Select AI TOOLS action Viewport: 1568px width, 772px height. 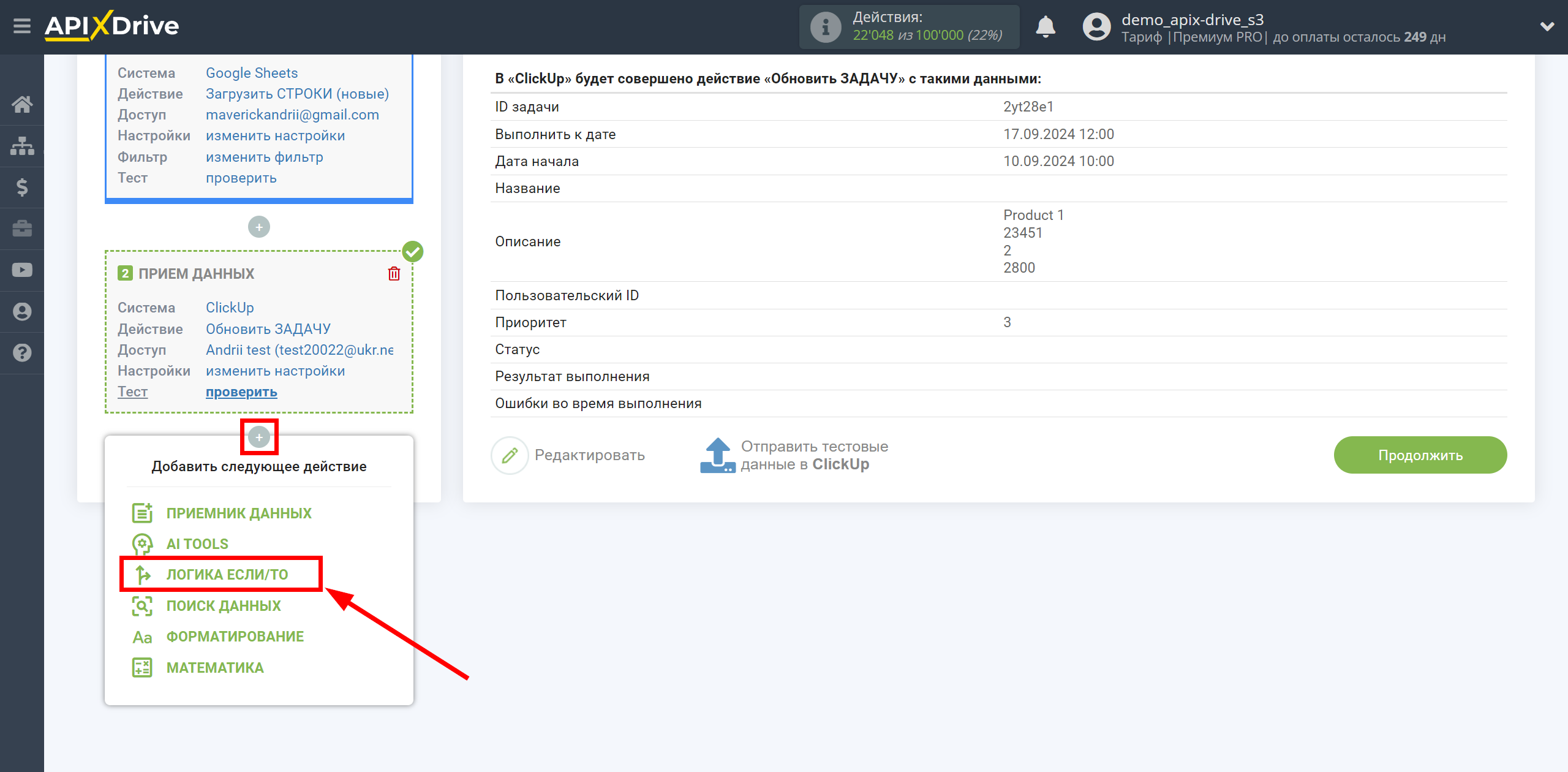197,544
